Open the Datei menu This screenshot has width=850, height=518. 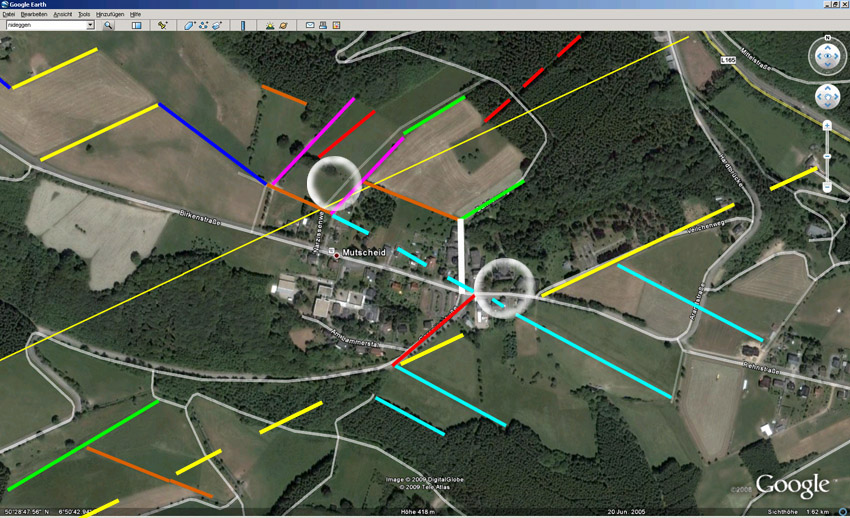click(9, 14)
